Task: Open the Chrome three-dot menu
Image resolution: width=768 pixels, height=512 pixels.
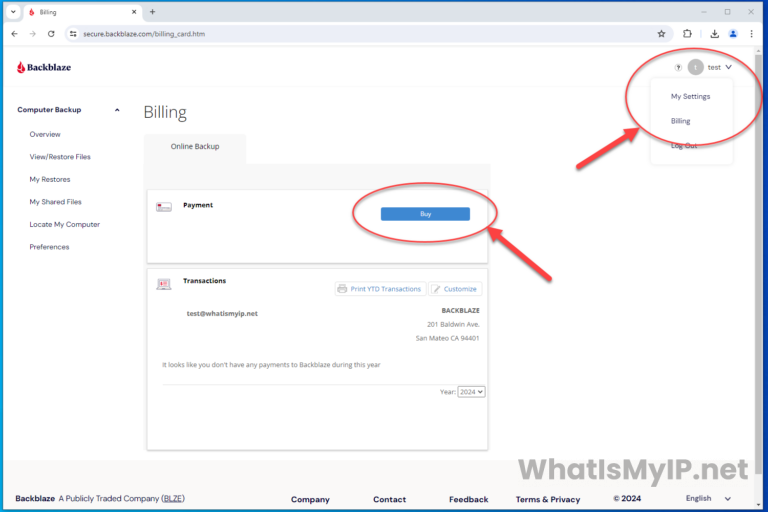Action: coord(751,34)
